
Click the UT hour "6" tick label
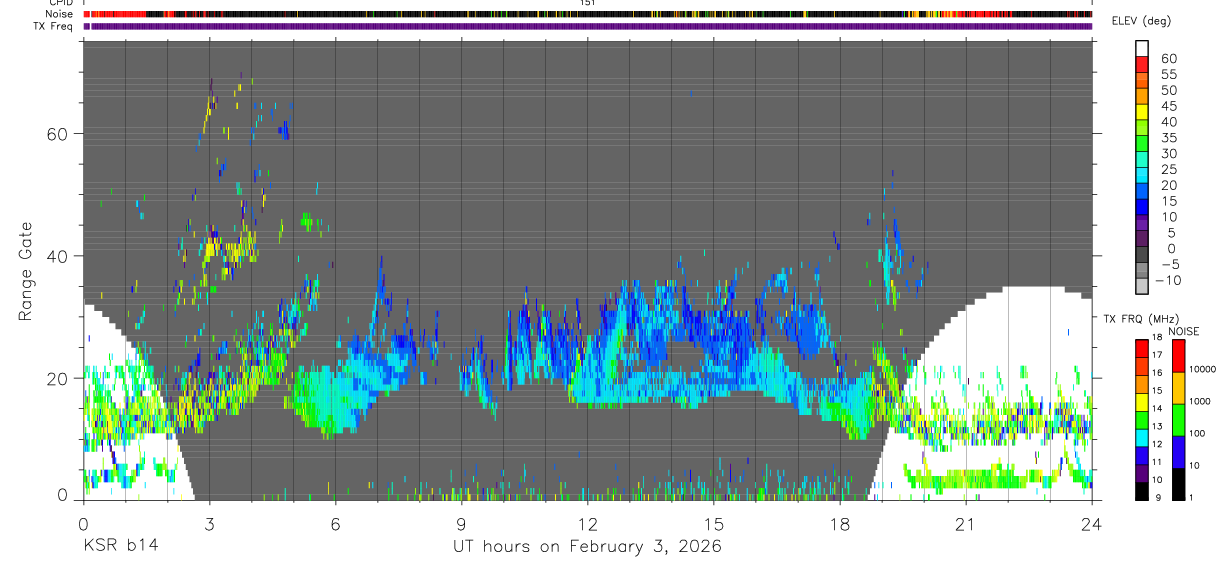point(335,524)
